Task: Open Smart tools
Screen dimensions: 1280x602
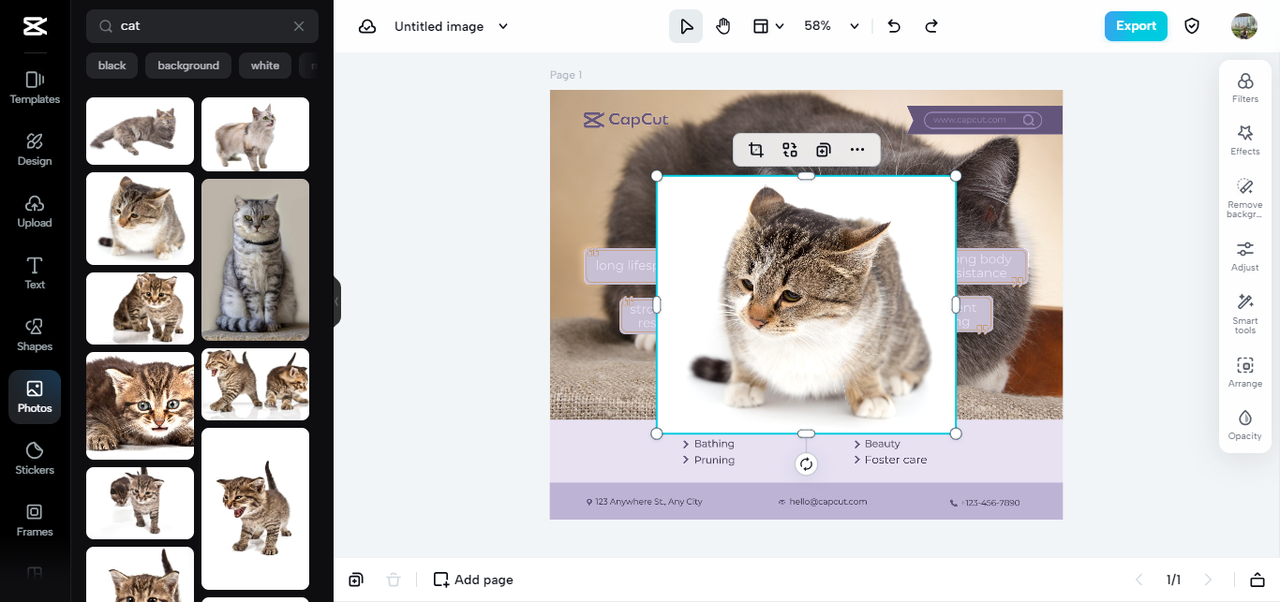Action: click(1245, 314)
